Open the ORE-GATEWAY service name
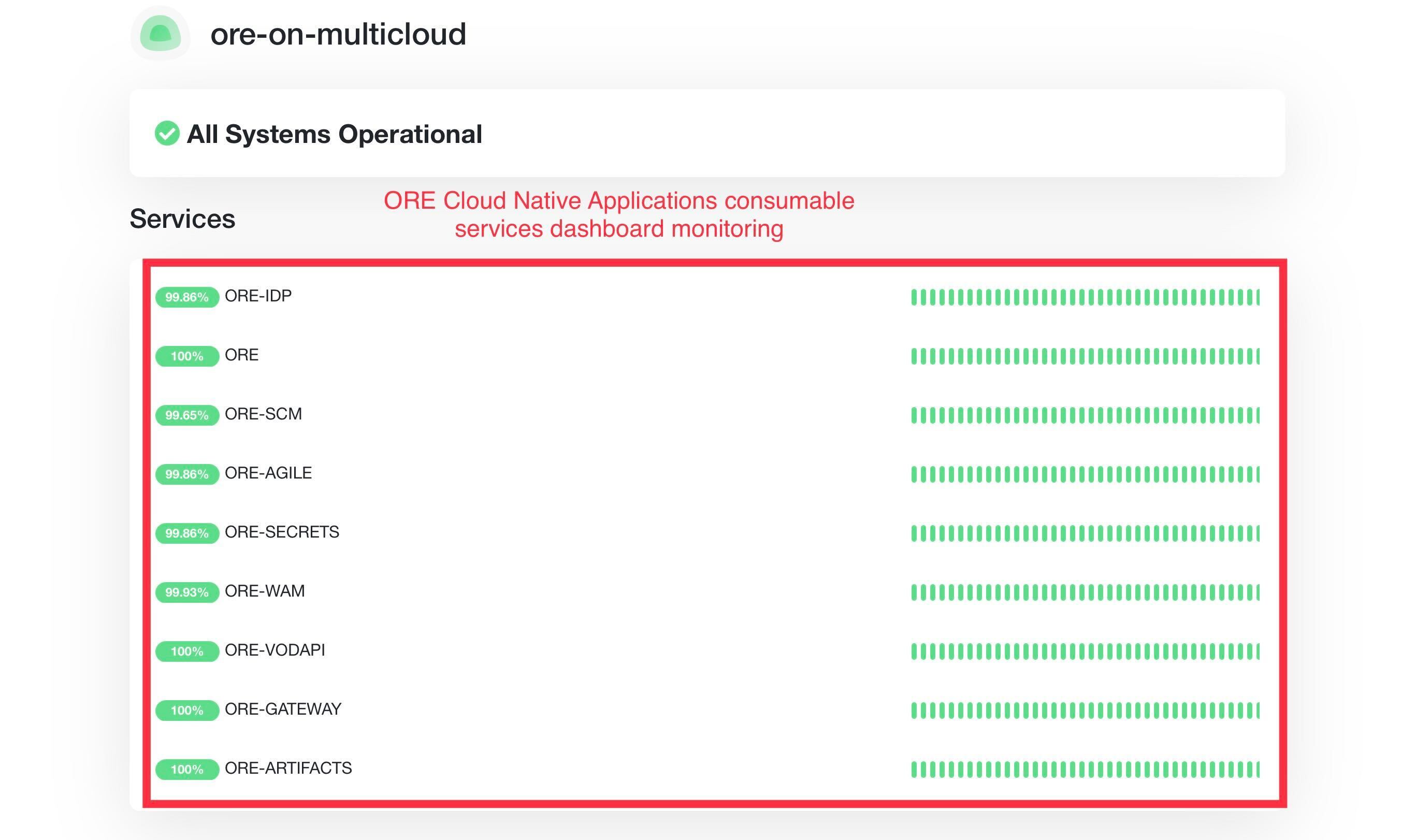1415x840 pixels. (x=283, y=709)
